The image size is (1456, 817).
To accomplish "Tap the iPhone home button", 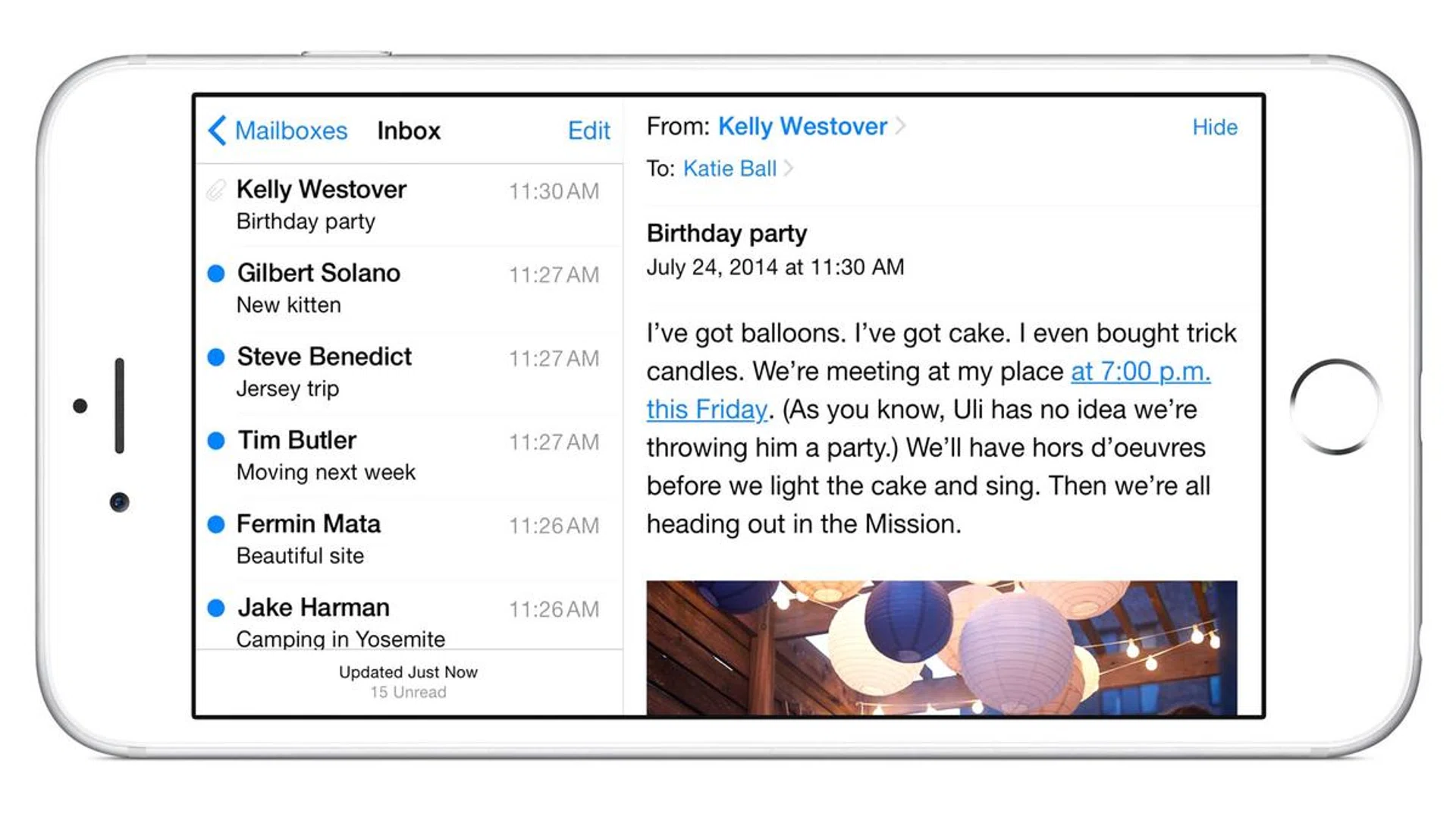I will click(x=1336, y=406).
